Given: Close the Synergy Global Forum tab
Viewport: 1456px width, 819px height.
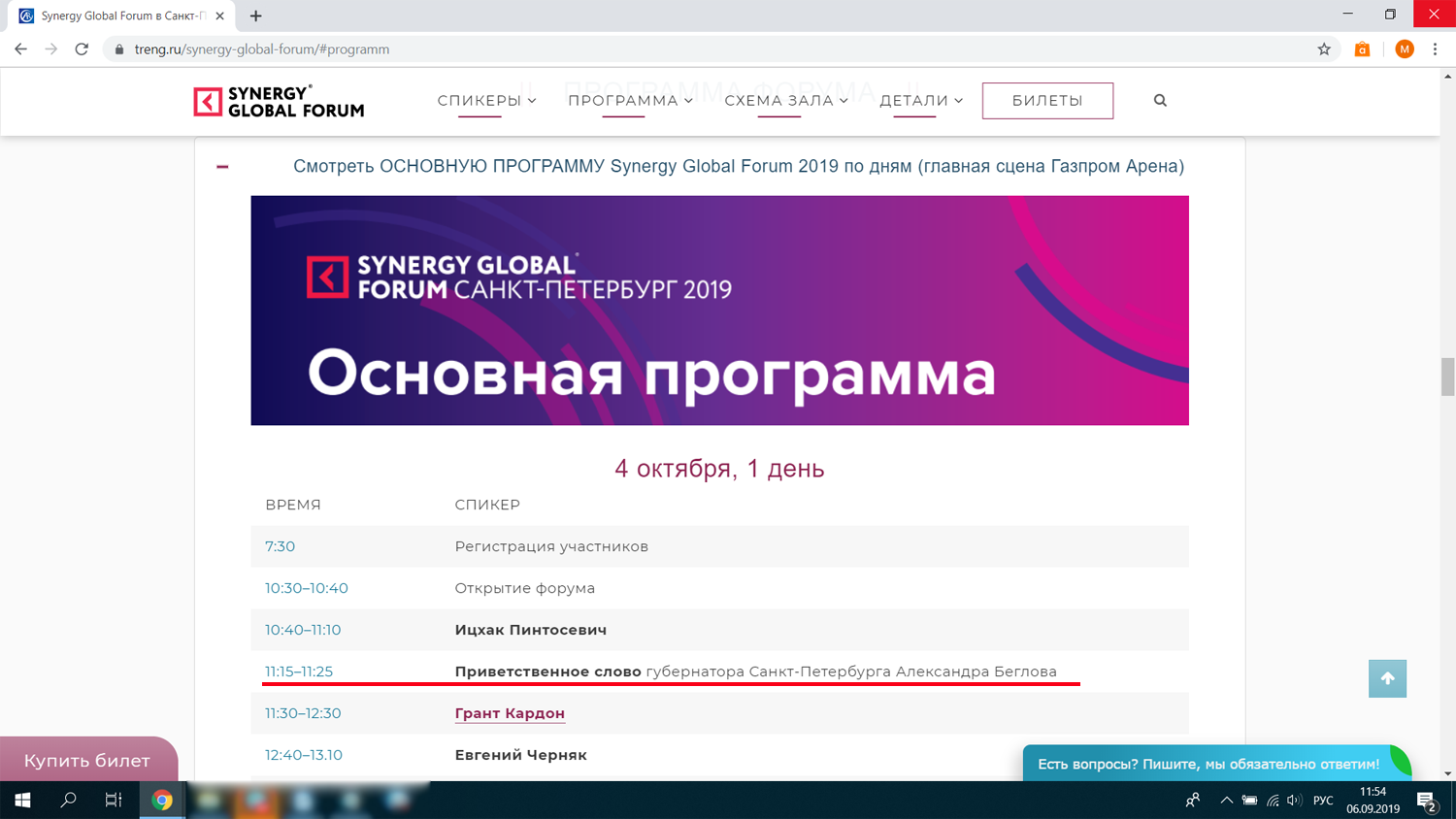Looking at the screenshot, I should pos(220,16).
